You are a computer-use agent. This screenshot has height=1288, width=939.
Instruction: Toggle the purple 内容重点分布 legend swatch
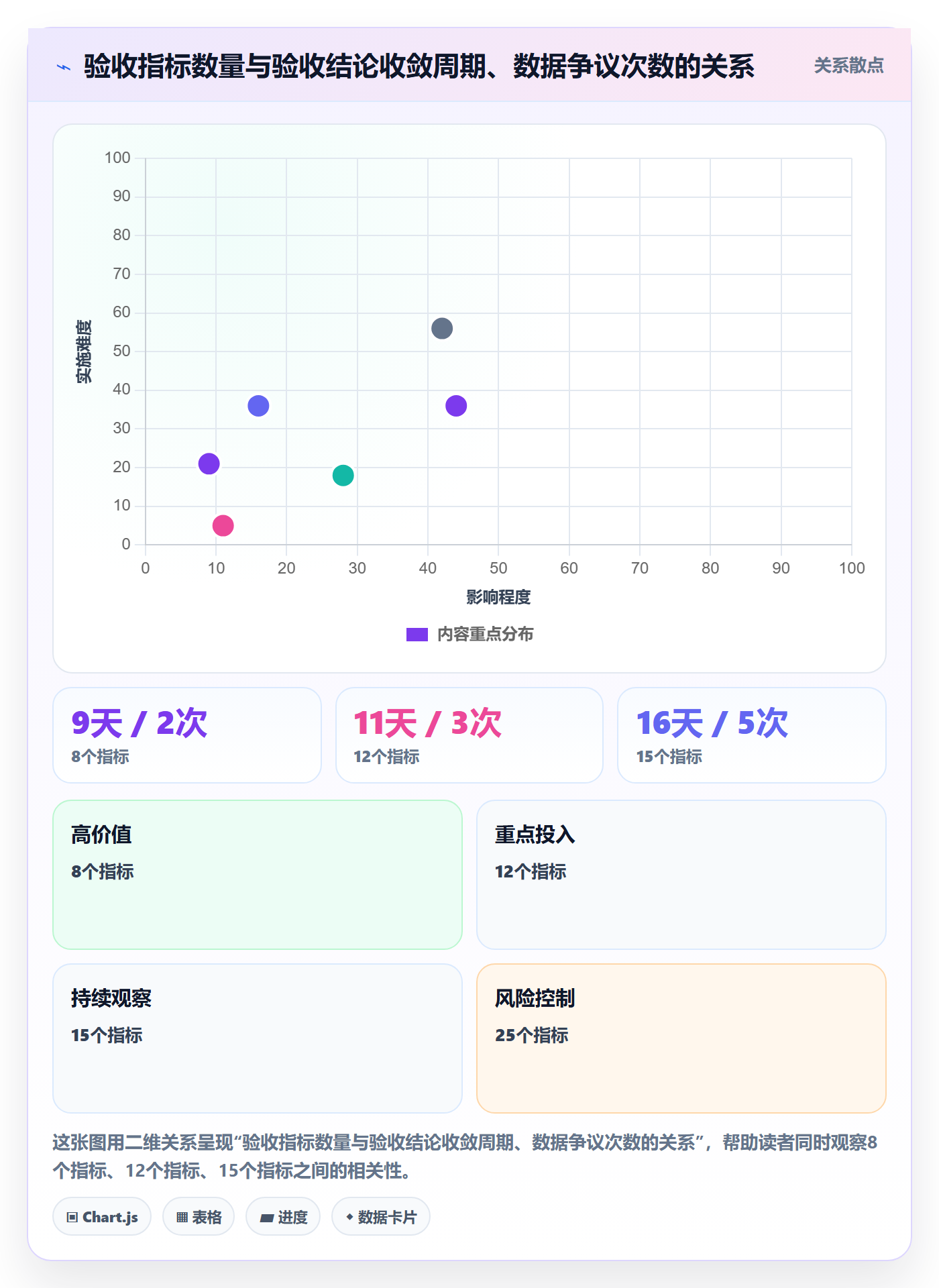pos(417,635)
